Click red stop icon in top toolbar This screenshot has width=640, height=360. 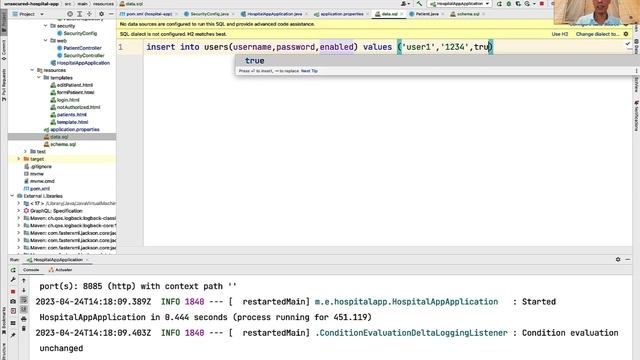point(542,4)
